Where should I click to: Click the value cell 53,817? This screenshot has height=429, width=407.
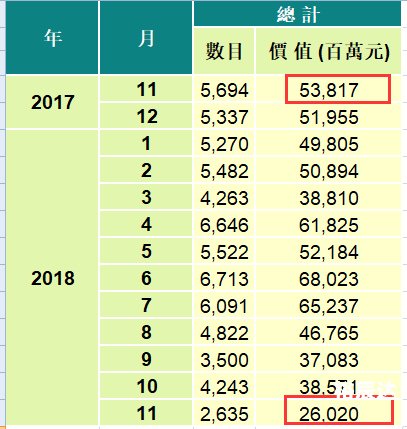(x=328, y=89)
